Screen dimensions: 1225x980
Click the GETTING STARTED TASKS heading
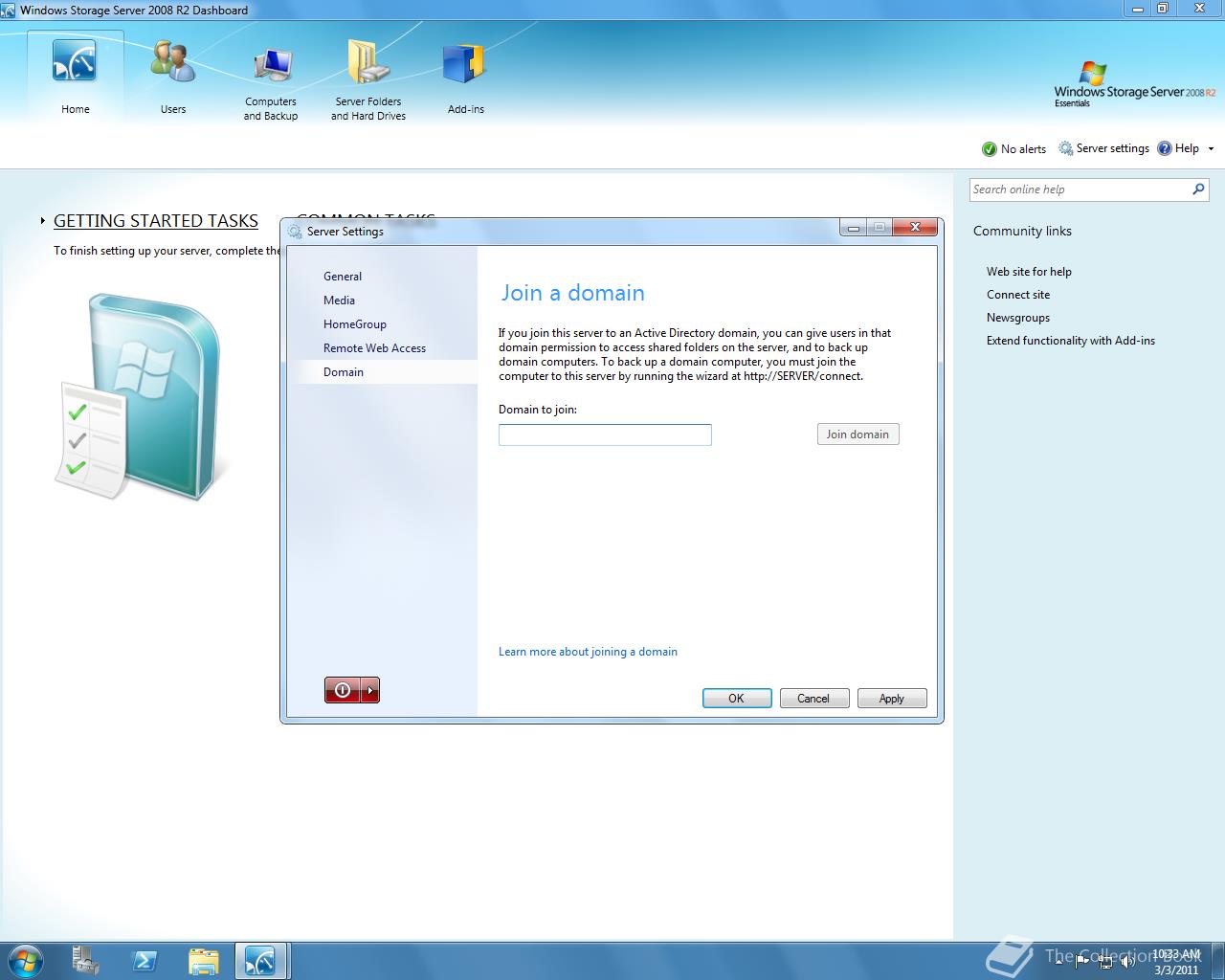coord(156,221)
